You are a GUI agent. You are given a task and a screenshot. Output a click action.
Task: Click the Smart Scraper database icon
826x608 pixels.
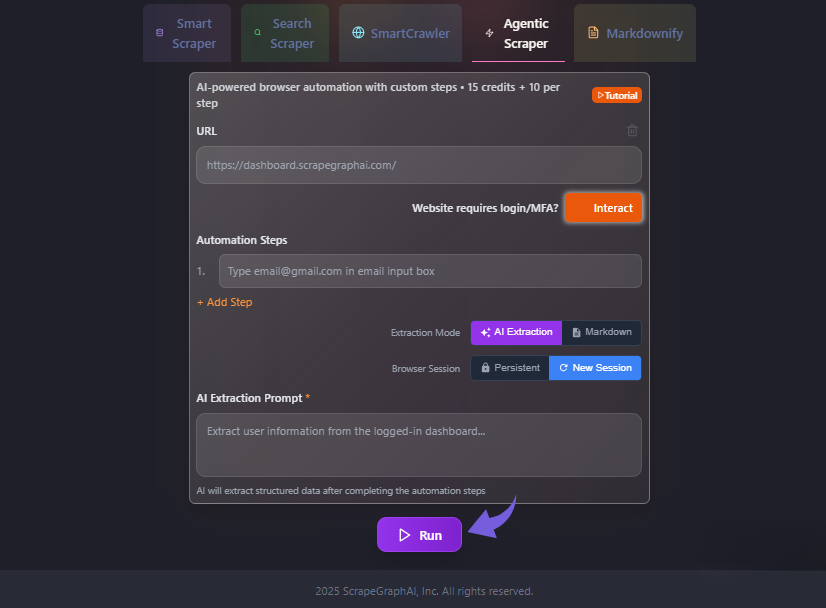click(159, 33)
